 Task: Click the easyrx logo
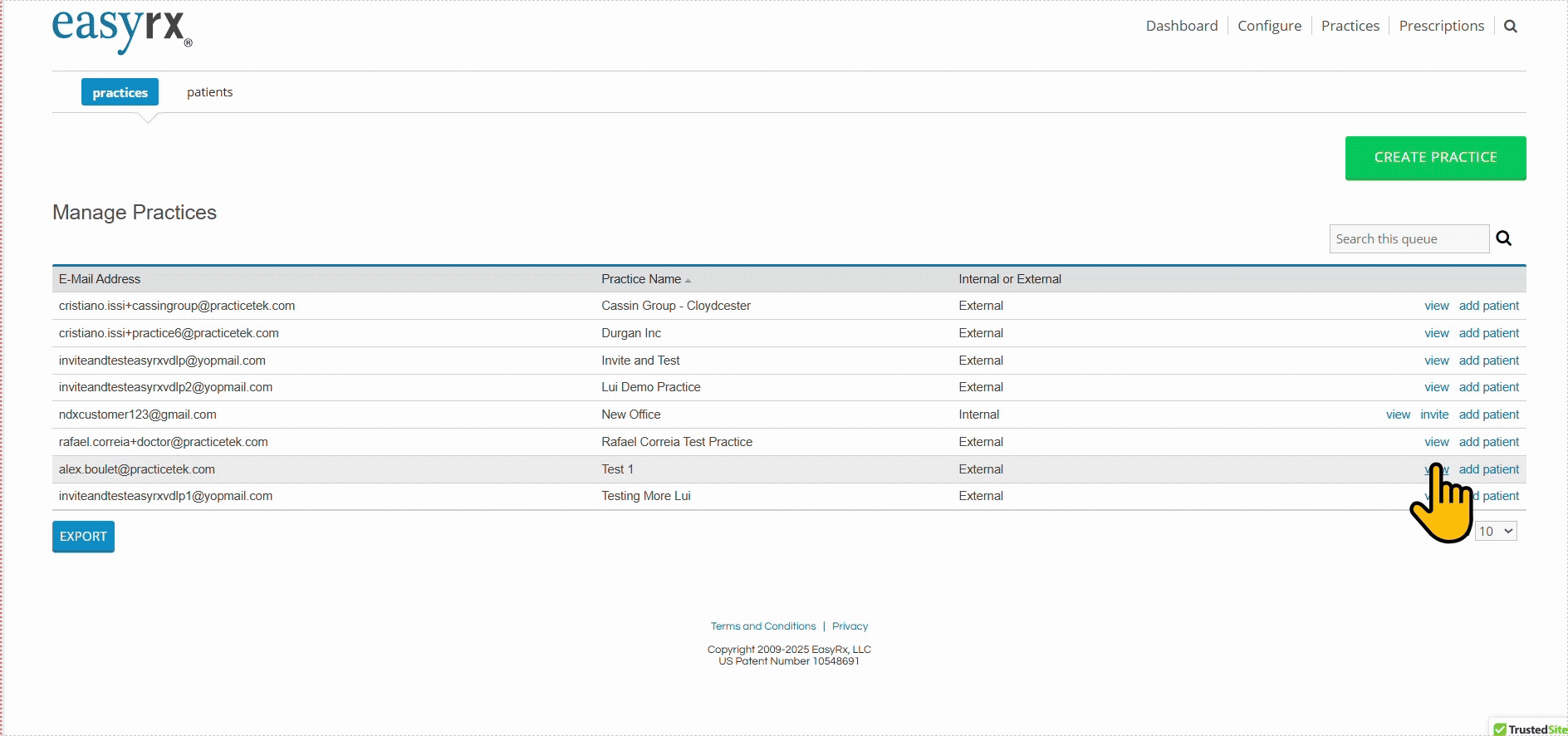(122, 30)
